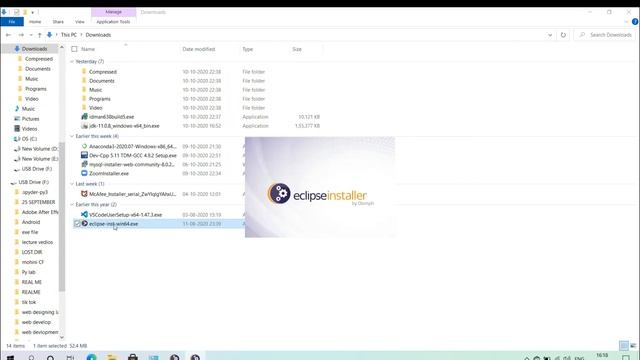640x360 pixels.
Task: Open Customize Quick Access Toolbar dropdown
Action: click(x=33, y=12)
